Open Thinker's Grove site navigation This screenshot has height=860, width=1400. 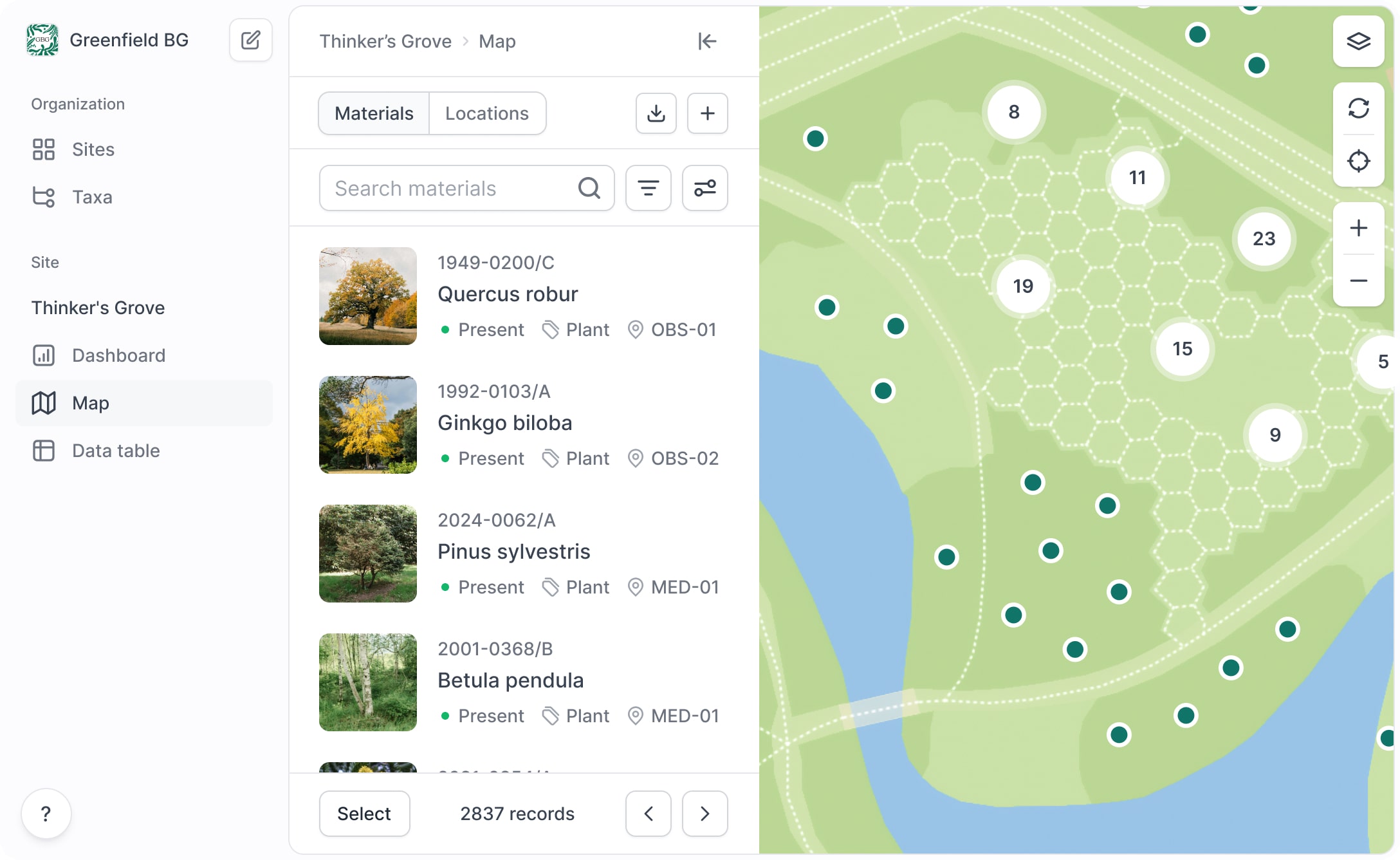coord(97,307)
